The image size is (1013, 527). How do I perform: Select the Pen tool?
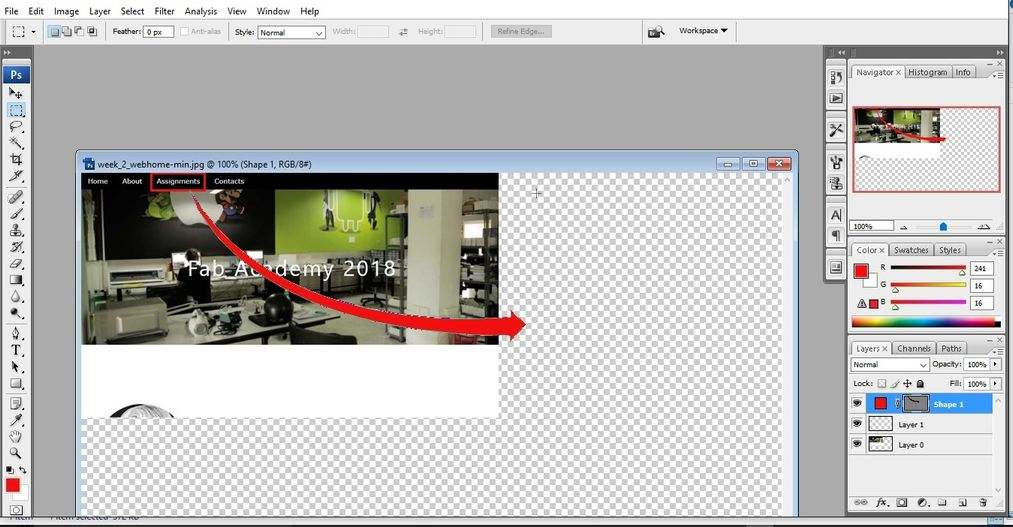(x=16, y=334)
